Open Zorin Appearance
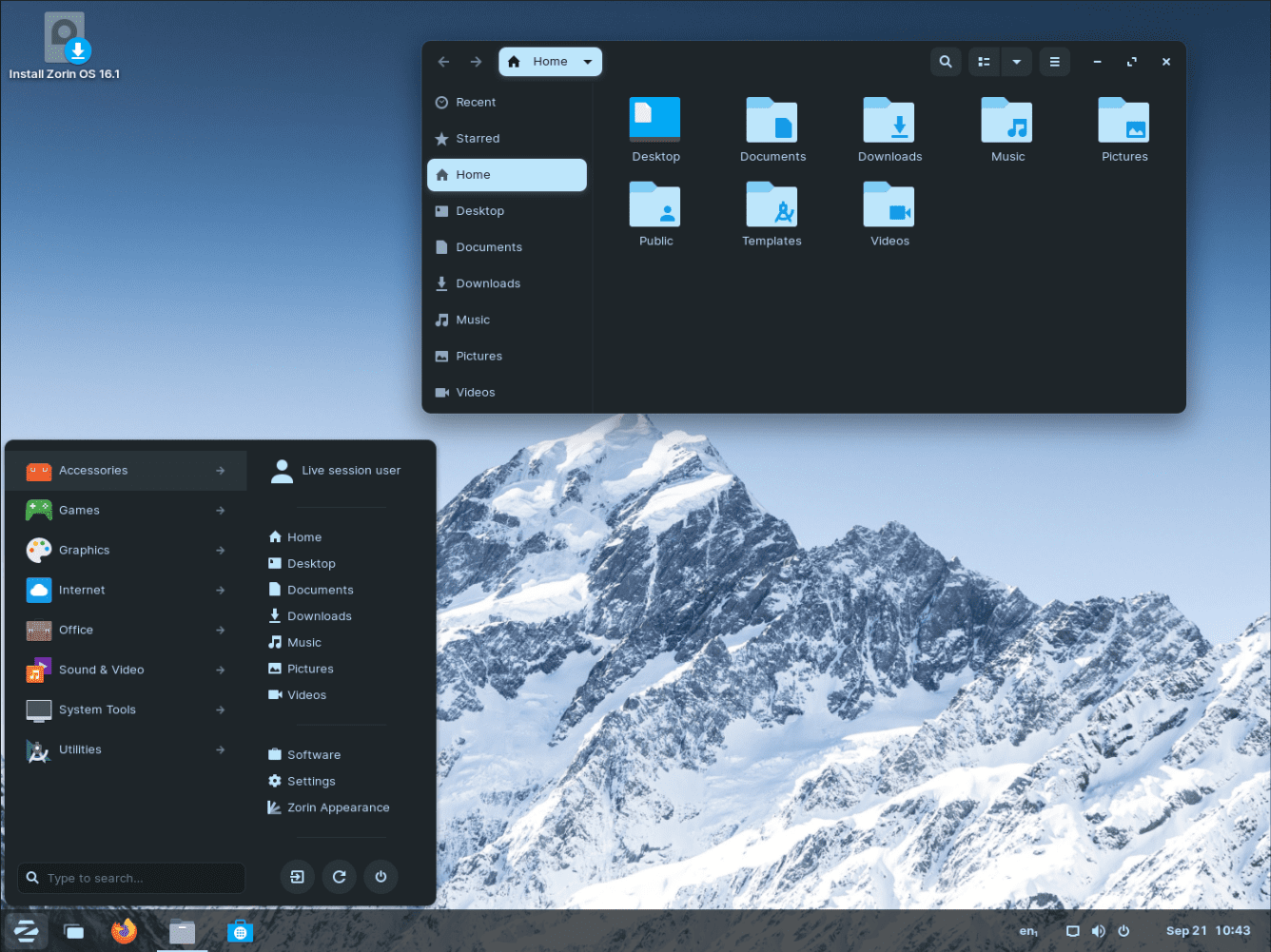The width and height of the screenshot is (1271, 952). [338, 806]
